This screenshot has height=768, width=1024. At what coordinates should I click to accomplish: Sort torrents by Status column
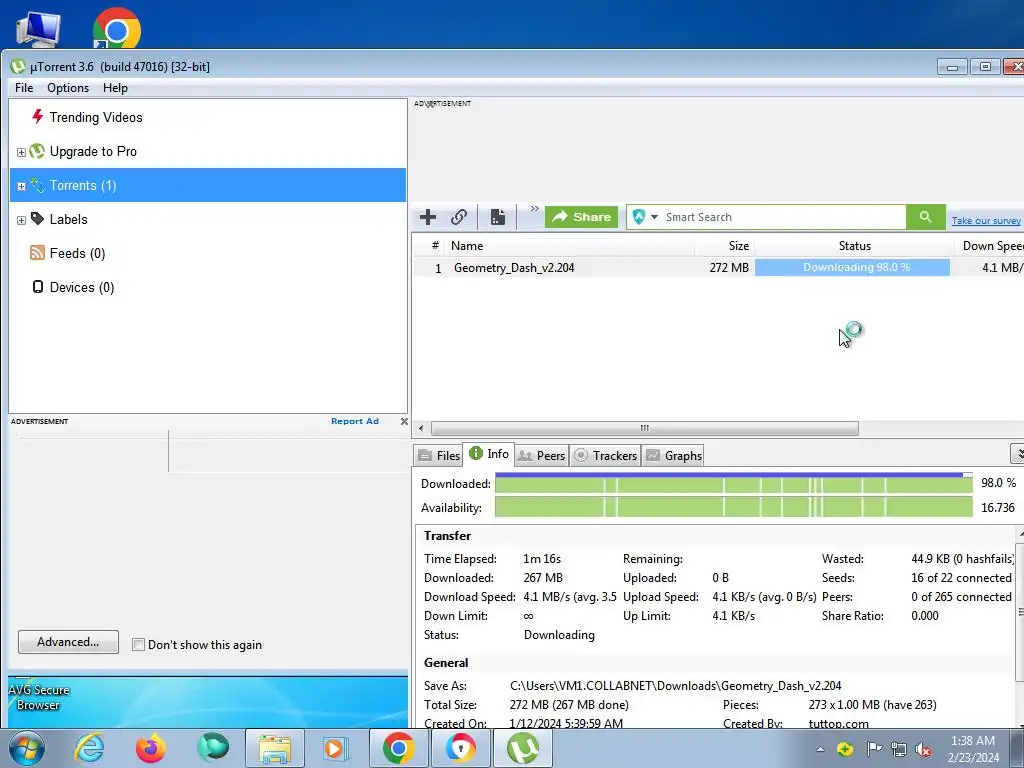[x=854, y=246]
